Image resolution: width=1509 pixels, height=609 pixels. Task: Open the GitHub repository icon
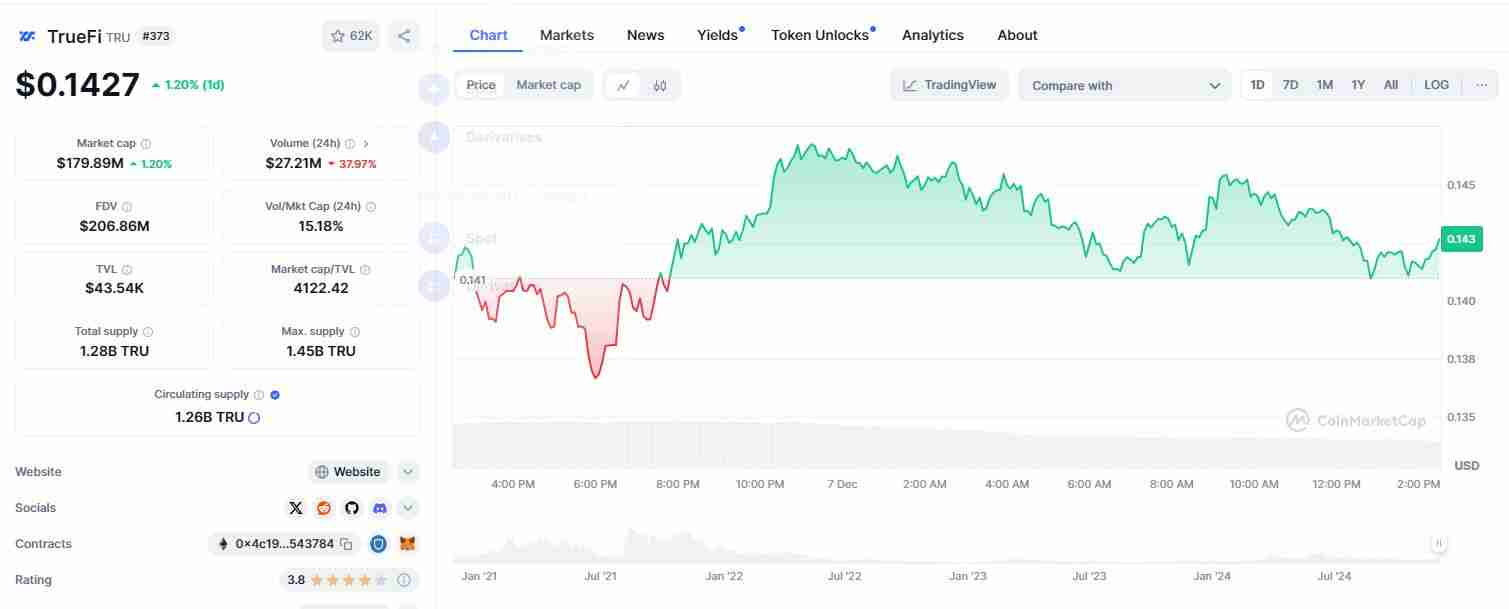352,508
